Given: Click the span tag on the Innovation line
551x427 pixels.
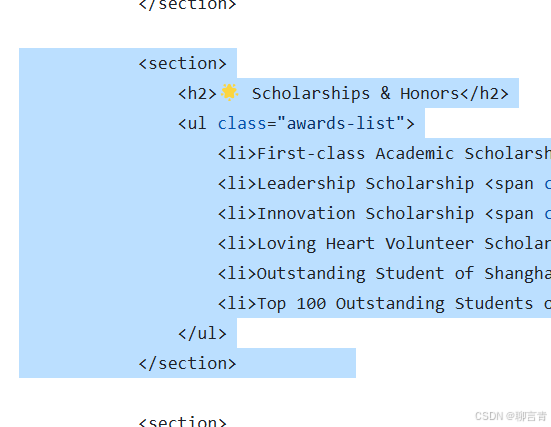Looking at the screenshot, I should tap(509, 214).
